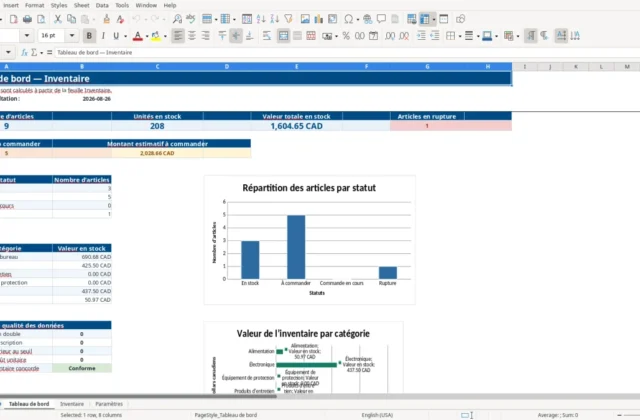Viewport: 640px width, 420px height.
Task: Click horizontal scrollbar above sheet tabs
Action: [139, 396]
